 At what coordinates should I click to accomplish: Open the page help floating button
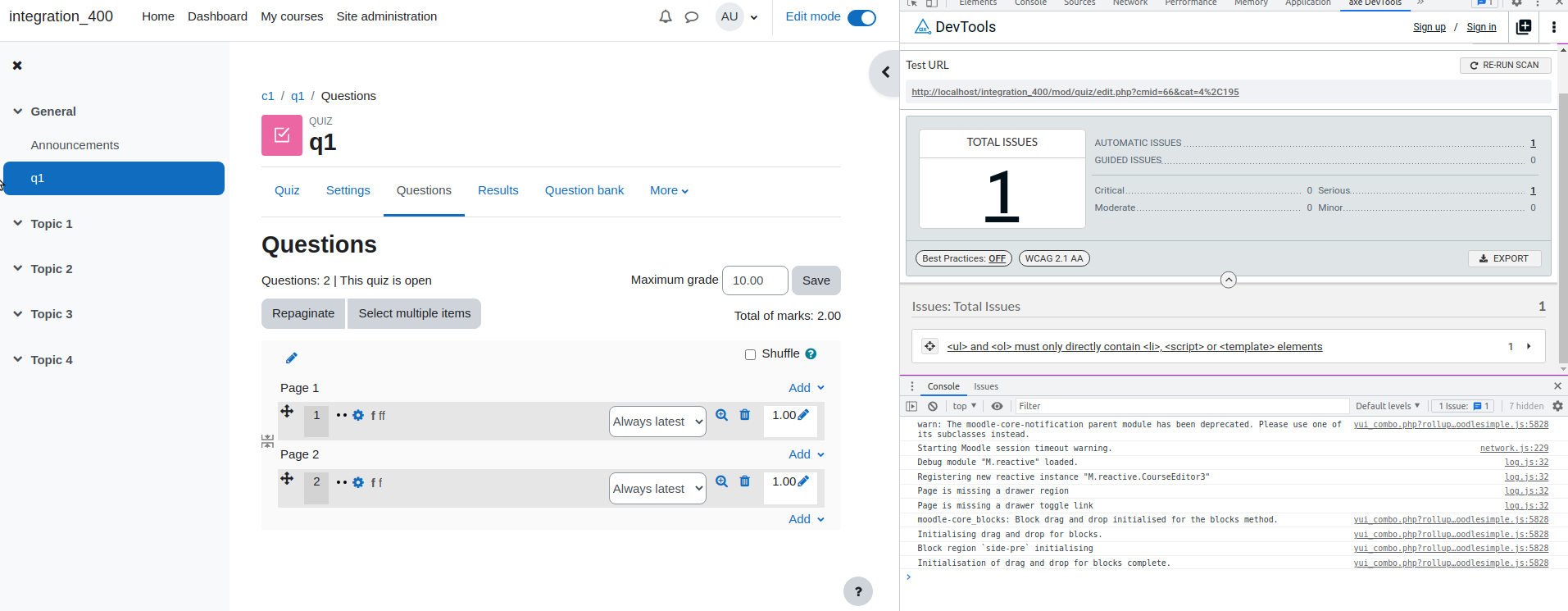(858, 591)
